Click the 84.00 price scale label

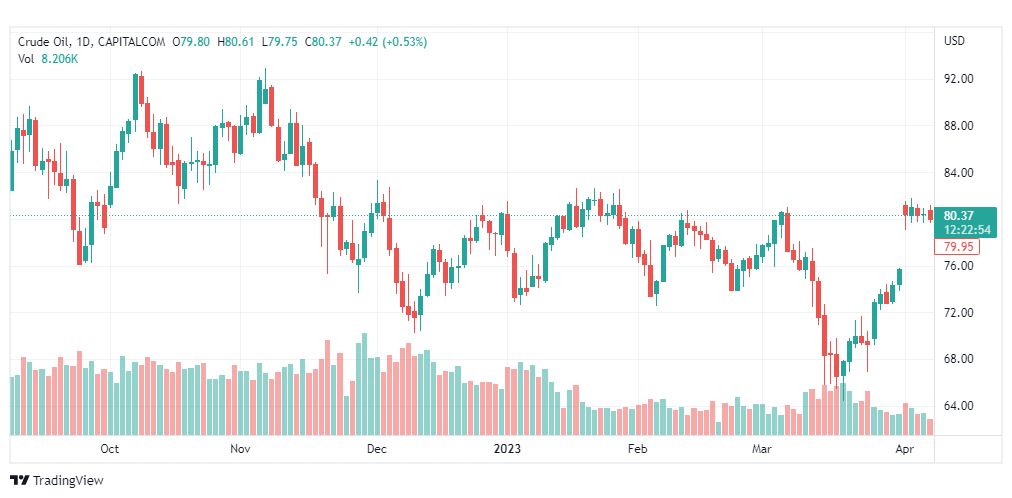click(x=959, y=173)
